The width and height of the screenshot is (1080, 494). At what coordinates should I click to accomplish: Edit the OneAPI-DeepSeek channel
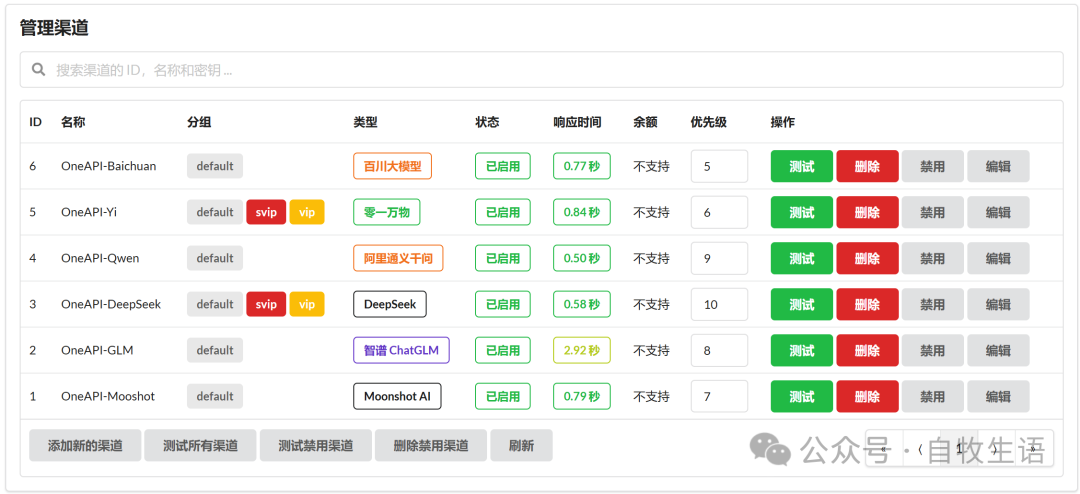tap(998, 304)
